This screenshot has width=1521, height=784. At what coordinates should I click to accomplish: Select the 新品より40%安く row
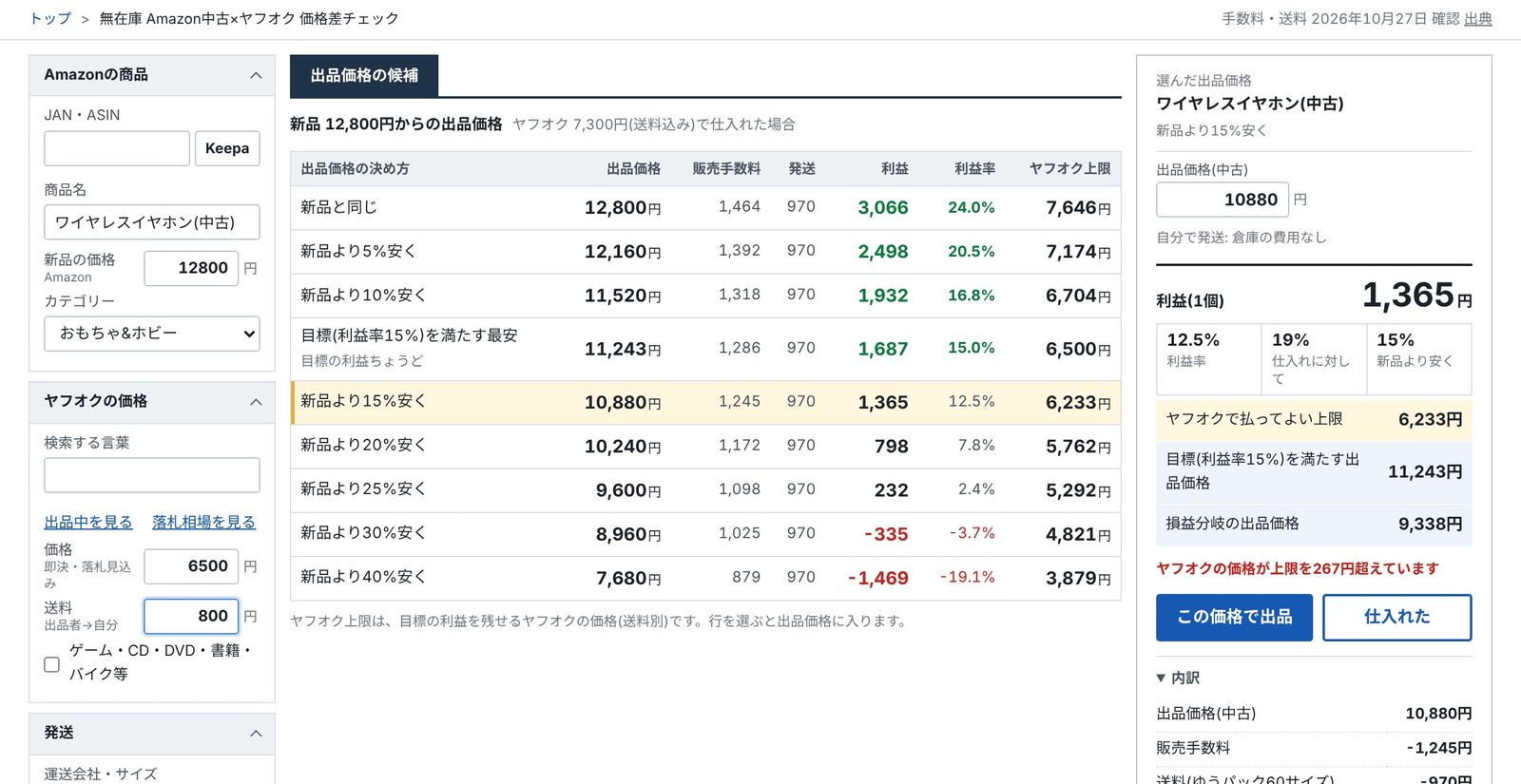pyautogui.click(x=705, y=578)
